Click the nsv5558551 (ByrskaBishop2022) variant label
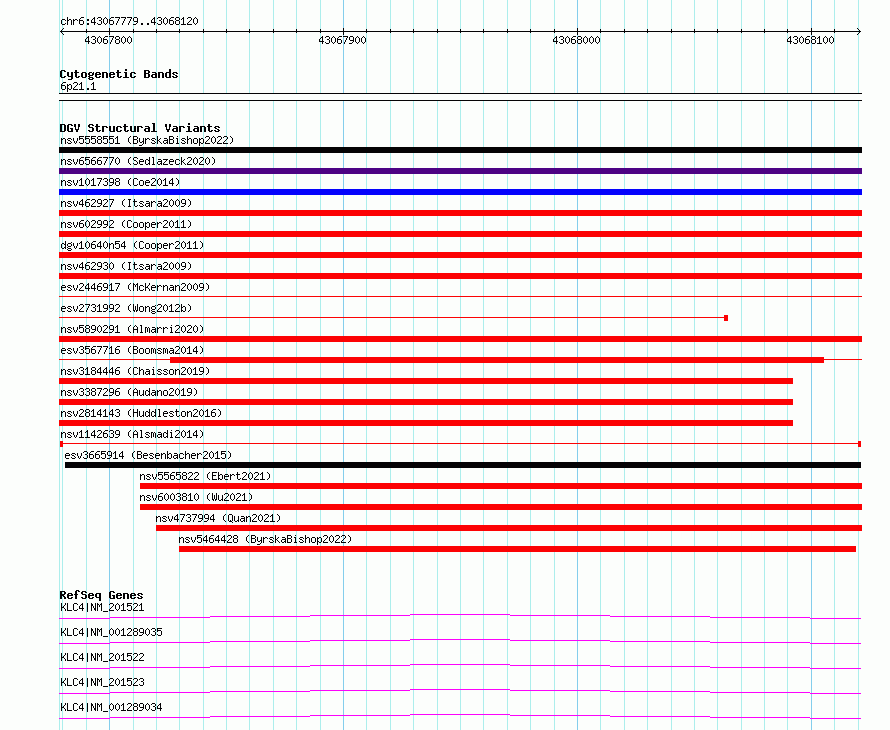 147,140
